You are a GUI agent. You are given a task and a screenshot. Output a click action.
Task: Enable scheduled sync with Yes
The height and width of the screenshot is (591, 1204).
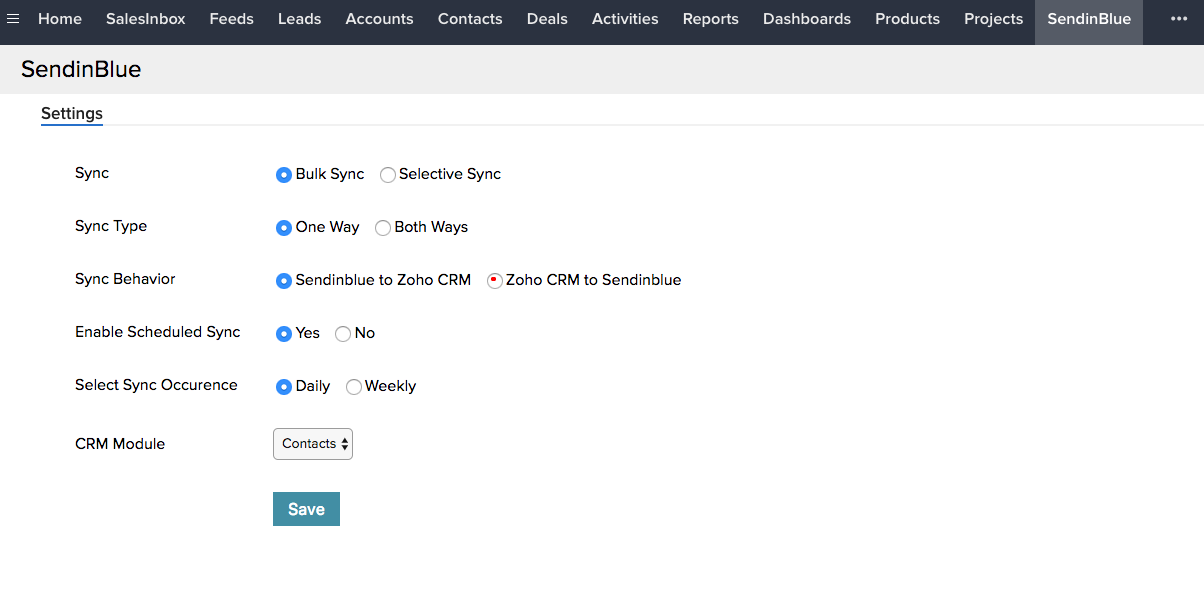coord(284,334)
